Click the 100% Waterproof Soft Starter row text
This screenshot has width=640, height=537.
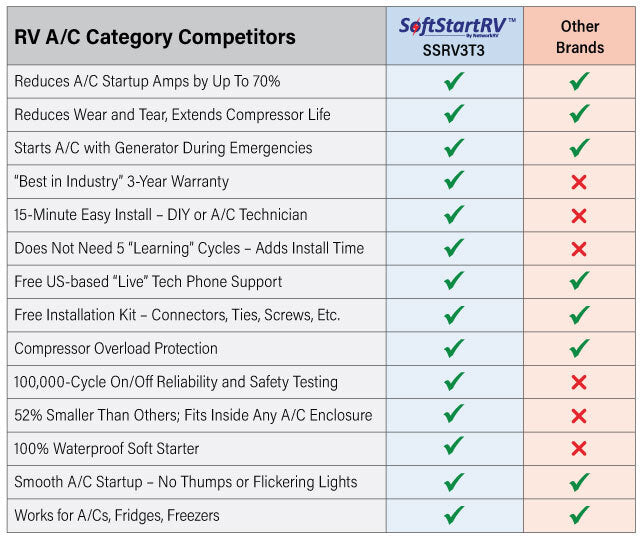click(107, 449)
